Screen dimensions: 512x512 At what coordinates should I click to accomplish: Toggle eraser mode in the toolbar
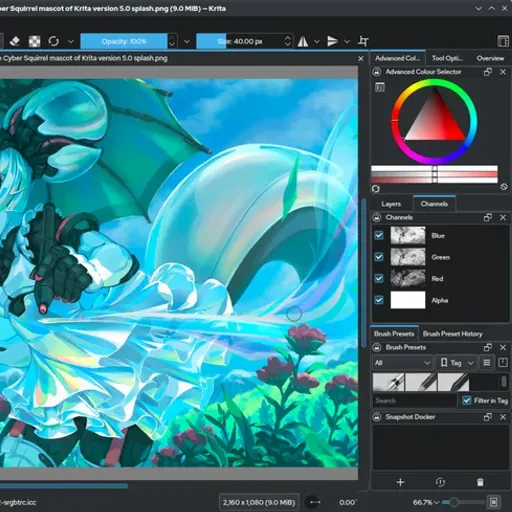[15, 41]
